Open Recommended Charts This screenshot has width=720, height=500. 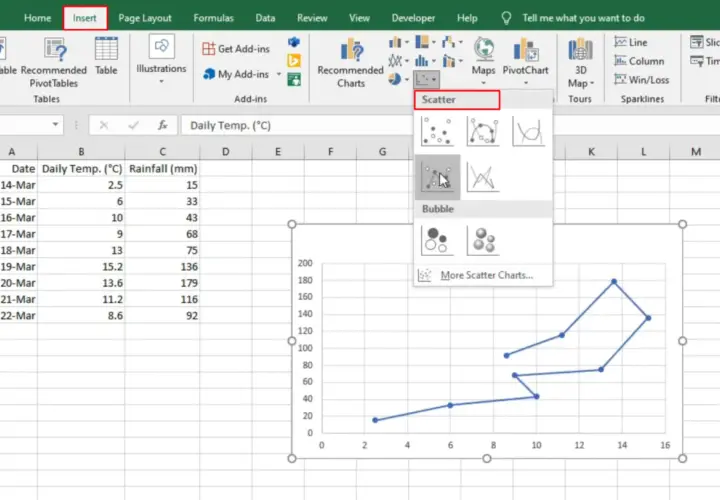click(x=351, y=63)
